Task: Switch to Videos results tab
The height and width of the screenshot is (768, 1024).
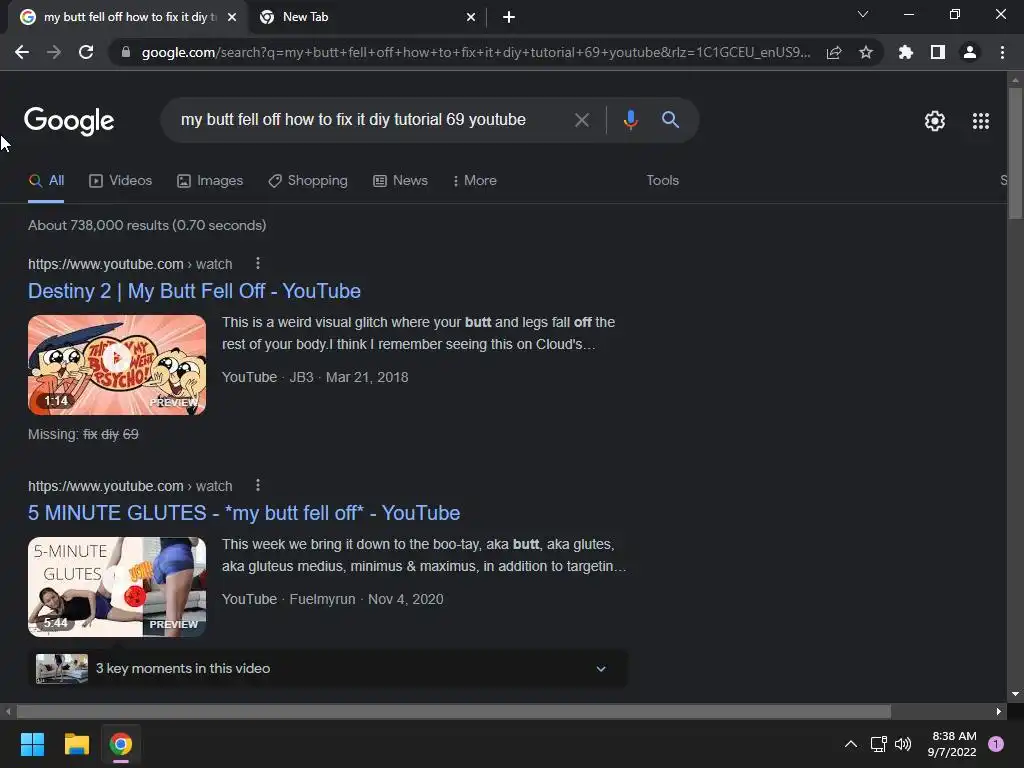Action: 121,180
